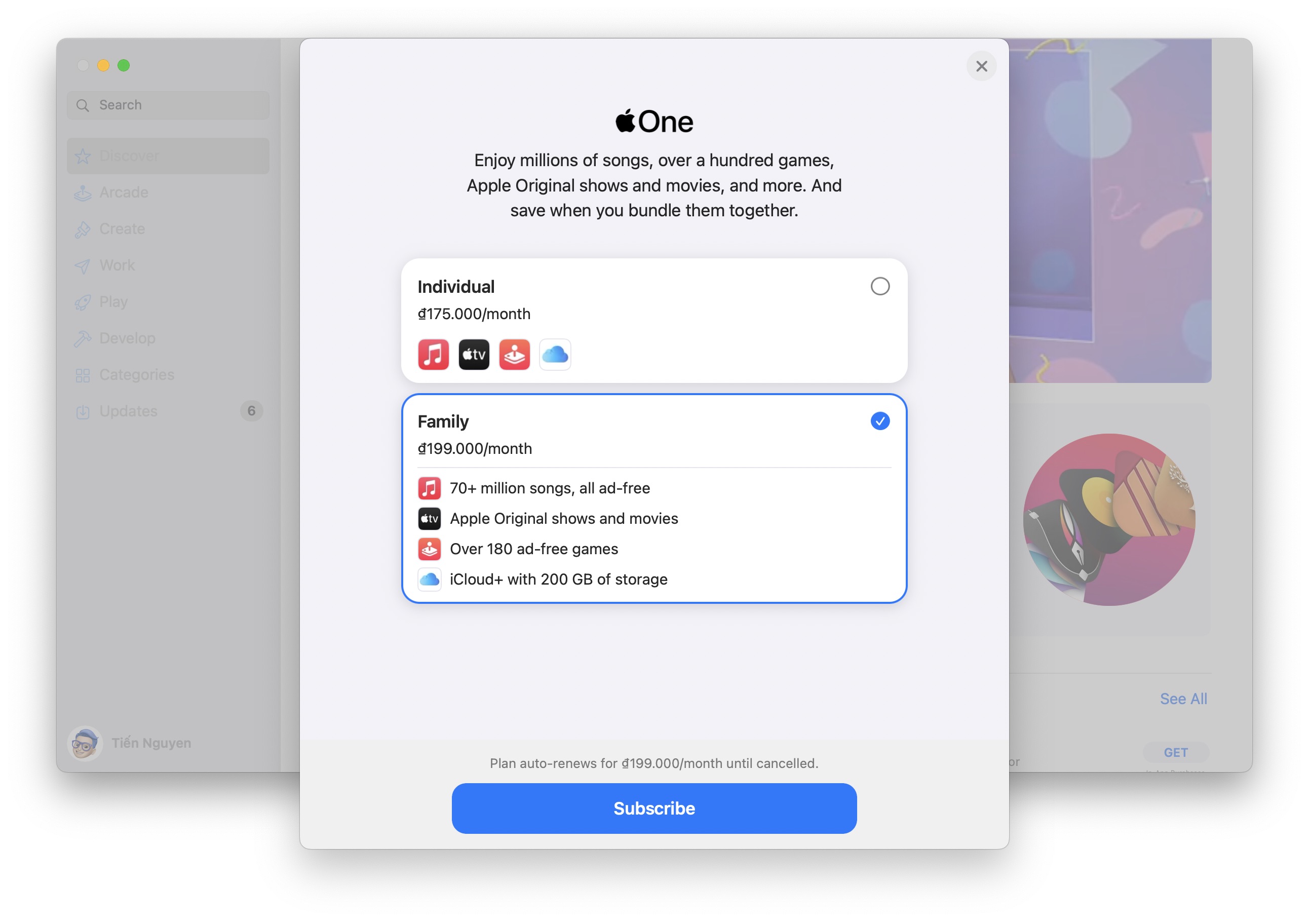Select the Individual plan radio button
The image size is (1309, 924).
tap(879, 286)
